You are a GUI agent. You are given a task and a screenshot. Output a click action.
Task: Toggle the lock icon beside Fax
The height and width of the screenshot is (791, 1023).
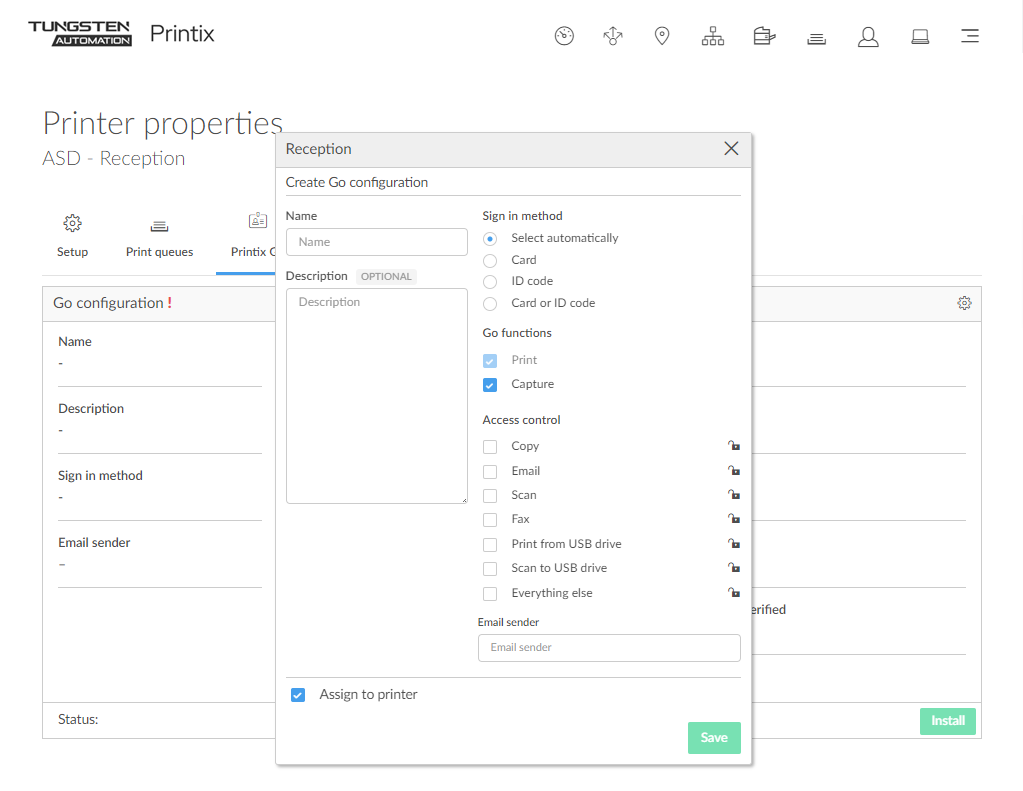click(734, 519)
